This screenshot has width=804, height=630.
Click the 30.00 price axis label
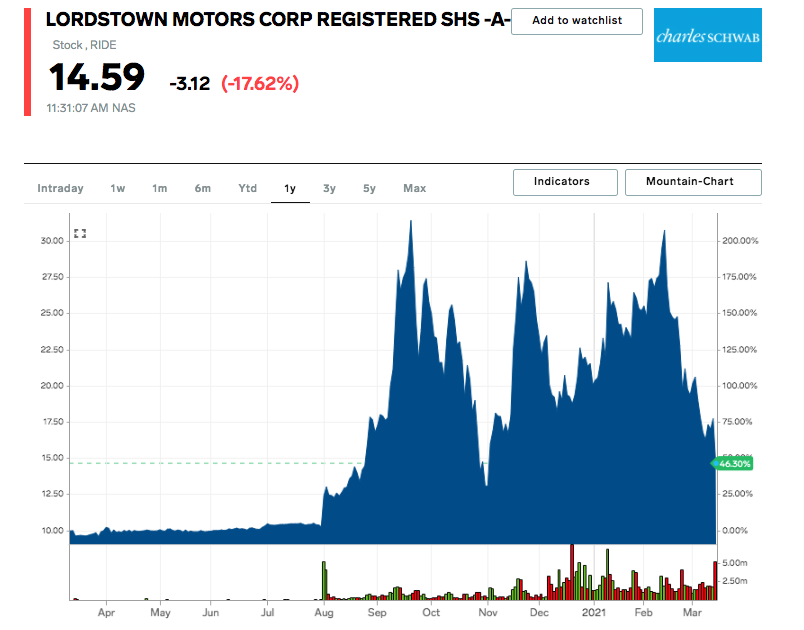52,240
